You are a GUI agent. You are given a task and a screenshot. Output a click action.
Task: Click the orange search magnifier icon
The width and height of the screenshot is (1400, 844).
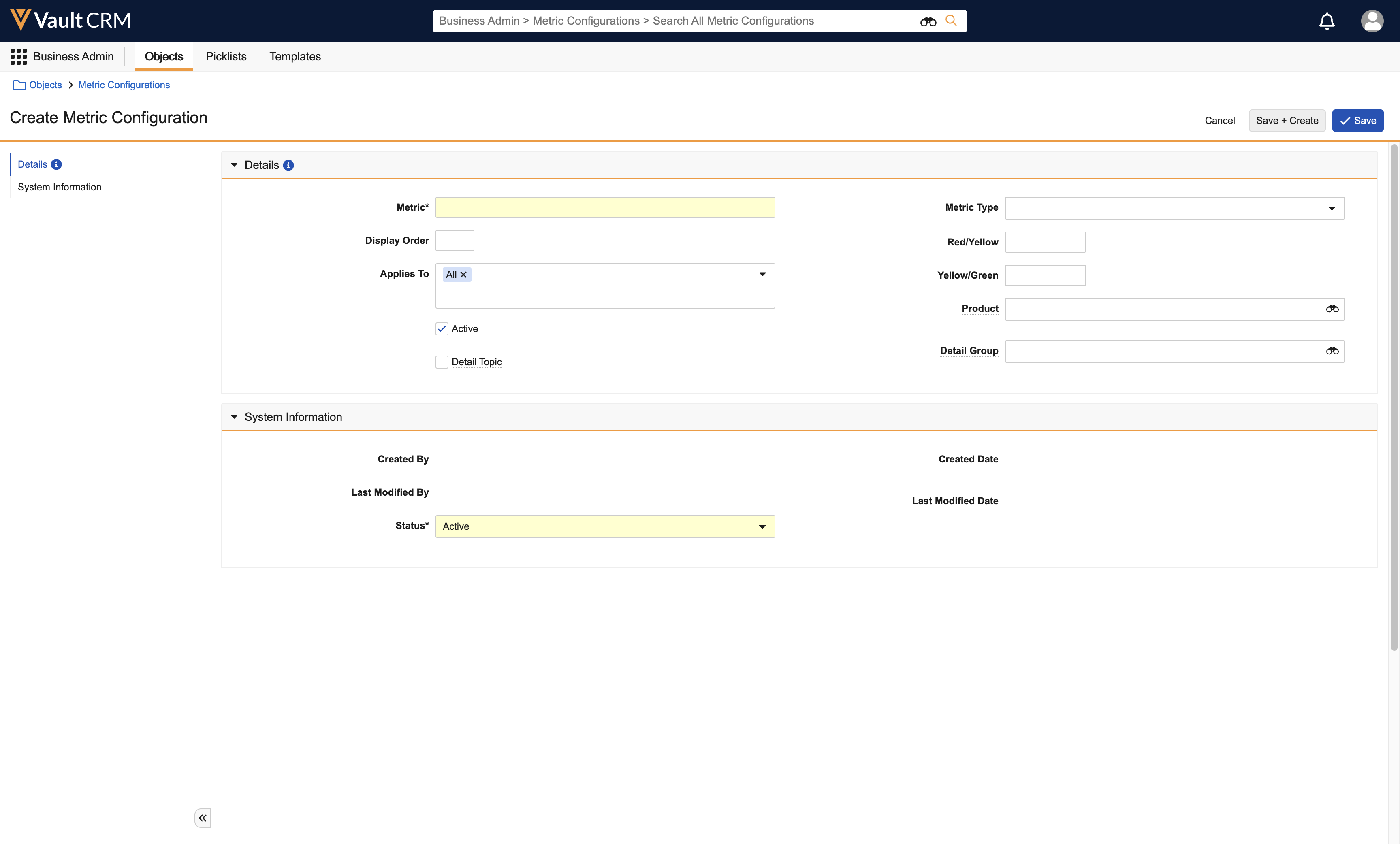click(951, 20)
